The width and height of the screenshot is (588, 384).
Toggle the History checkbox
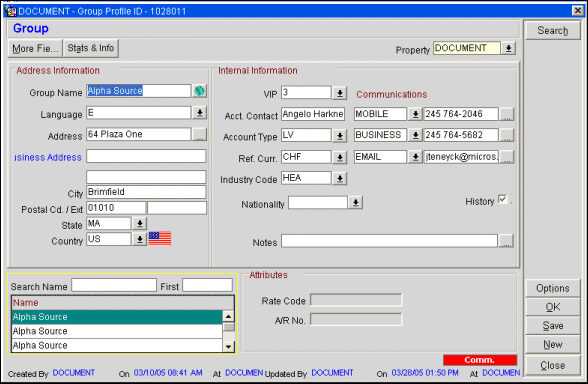click(x=502, y=199)
